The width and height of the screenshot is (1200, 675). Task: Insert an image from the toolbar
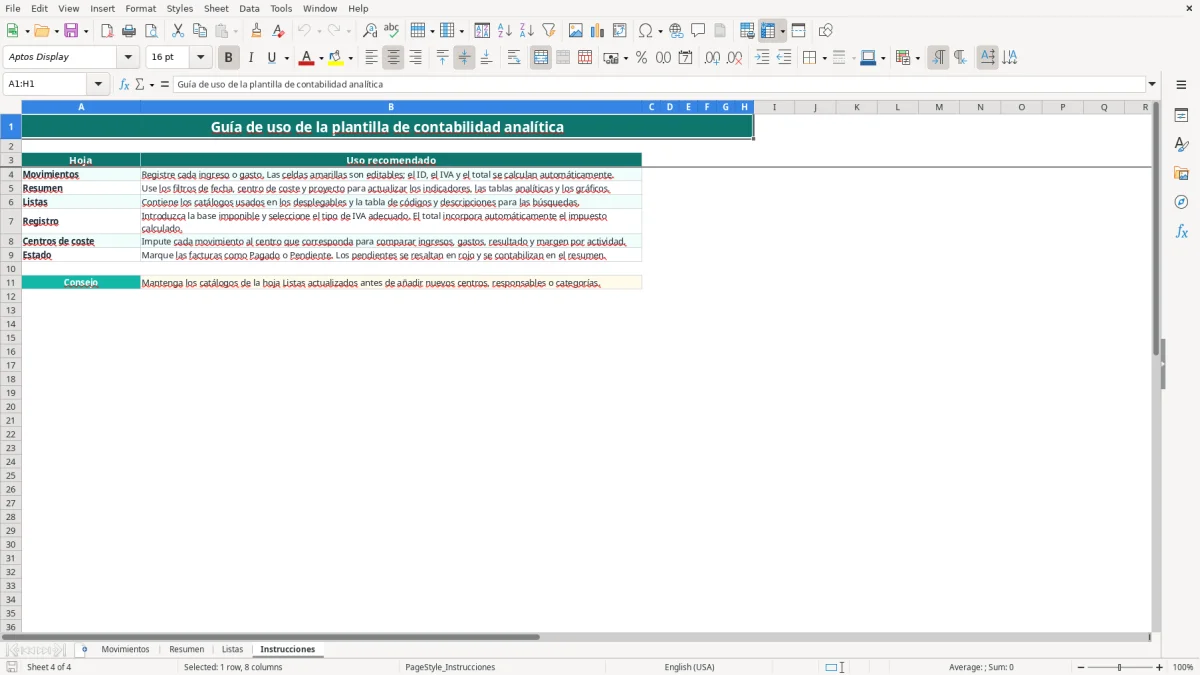point(576,31)
